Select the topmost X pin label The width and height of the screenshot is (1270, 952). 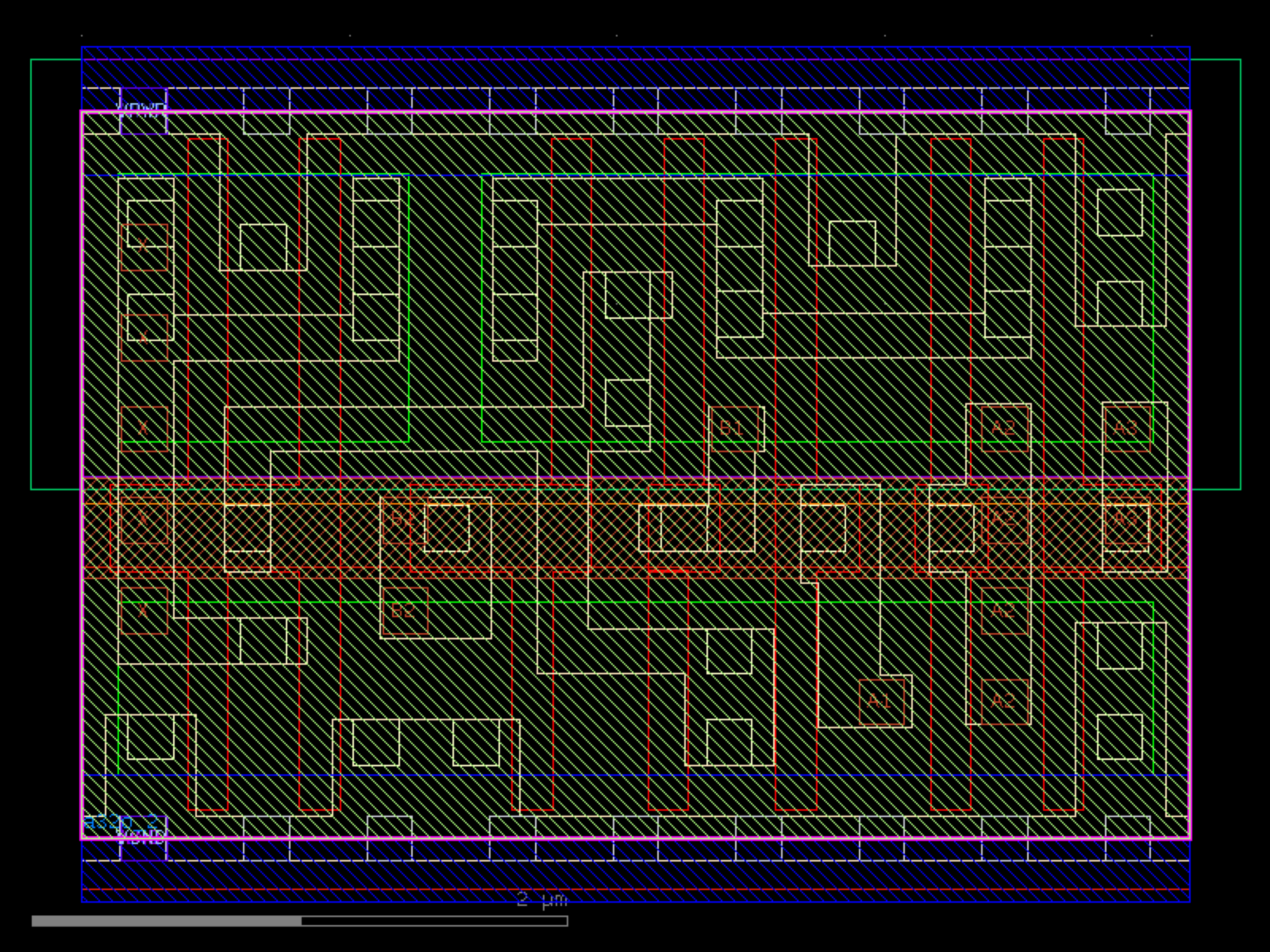click(144, 246)
